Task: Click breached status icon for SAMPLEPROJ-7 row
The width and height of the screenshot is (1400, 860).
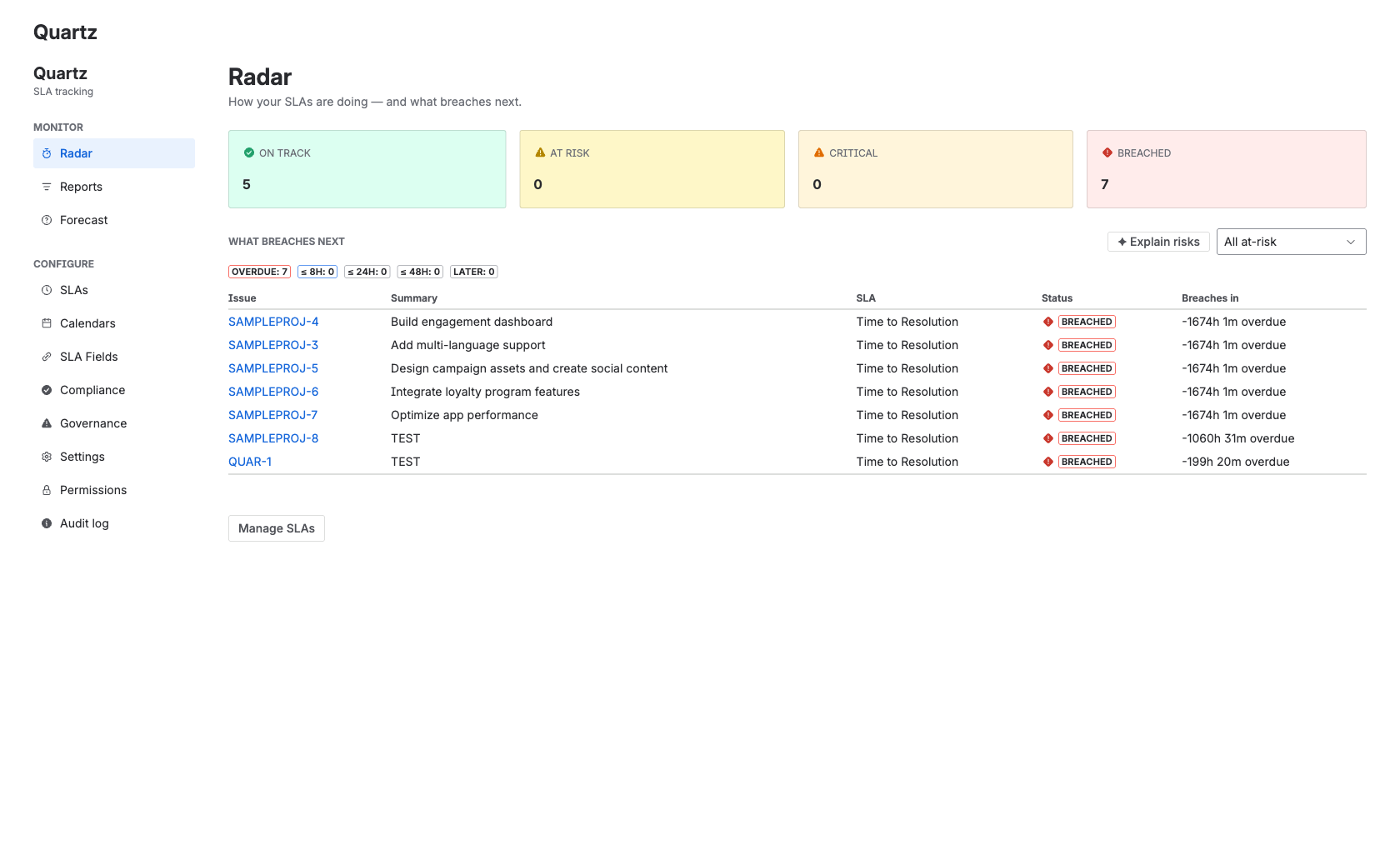Action: tap(1048, 415)
